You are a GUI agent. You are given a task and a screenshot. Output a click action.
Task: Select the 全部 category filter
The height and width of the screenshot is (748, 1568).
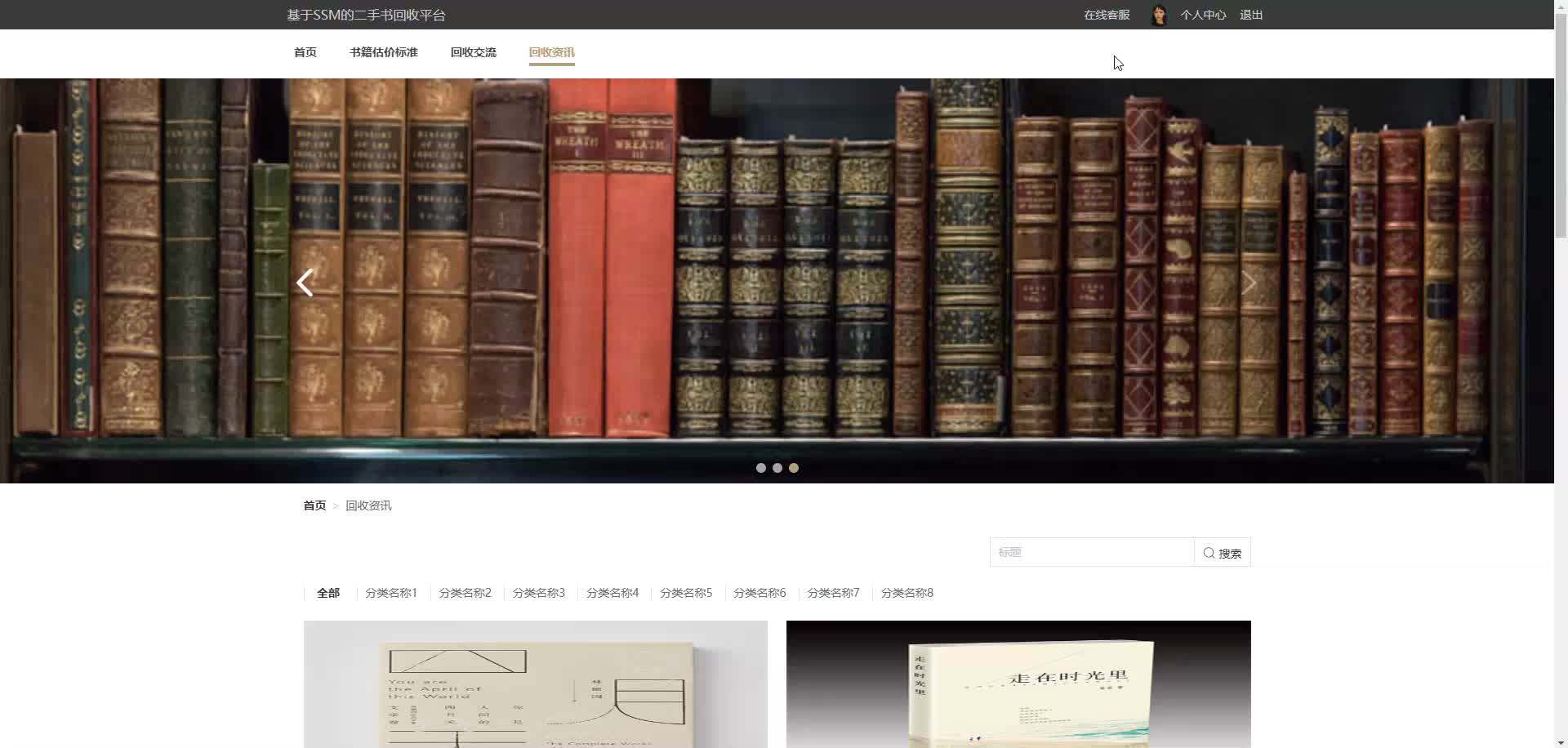328,593
